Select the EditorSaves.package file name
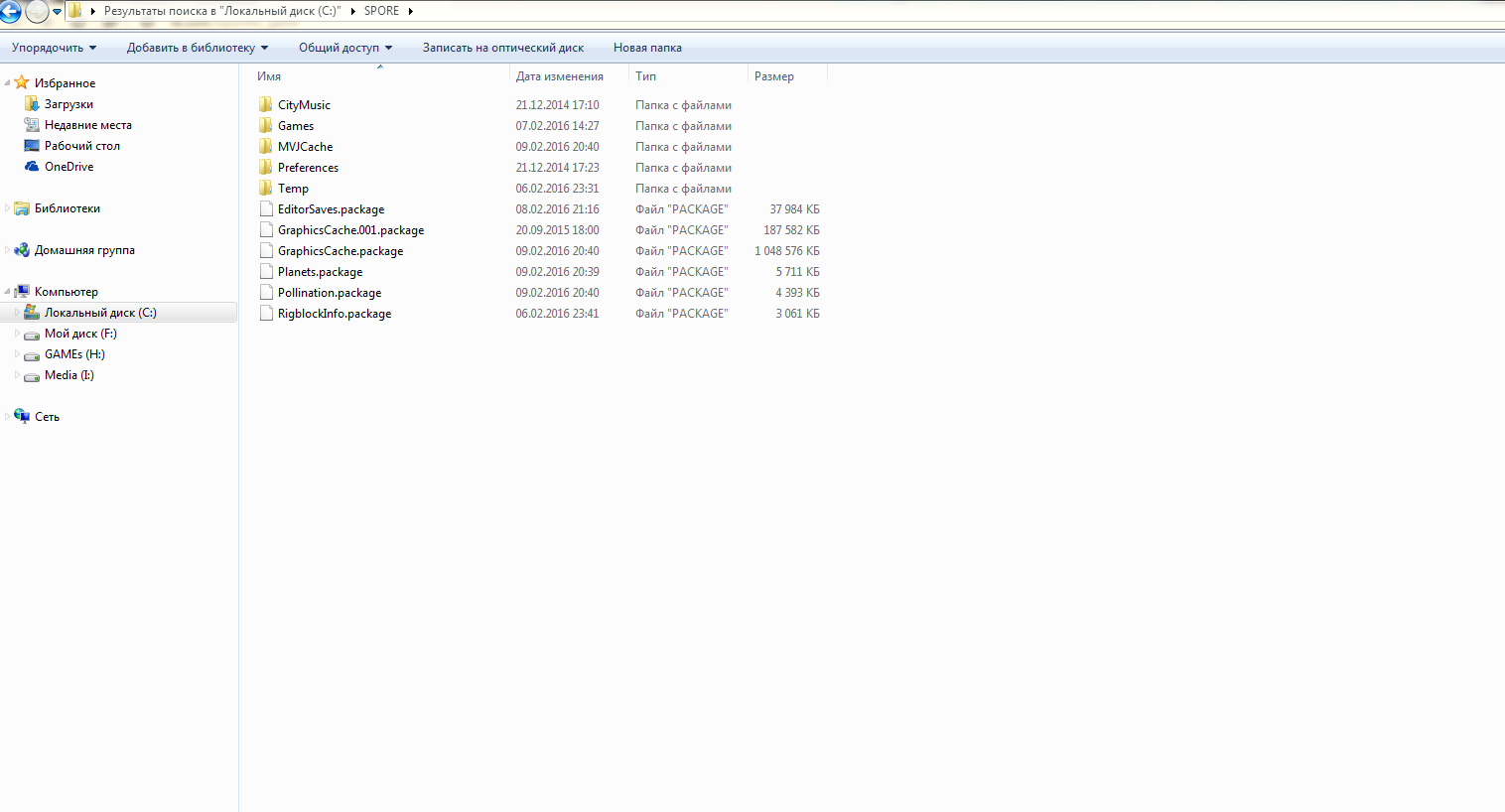1505x812 pixels. click(x=331, y=209)
